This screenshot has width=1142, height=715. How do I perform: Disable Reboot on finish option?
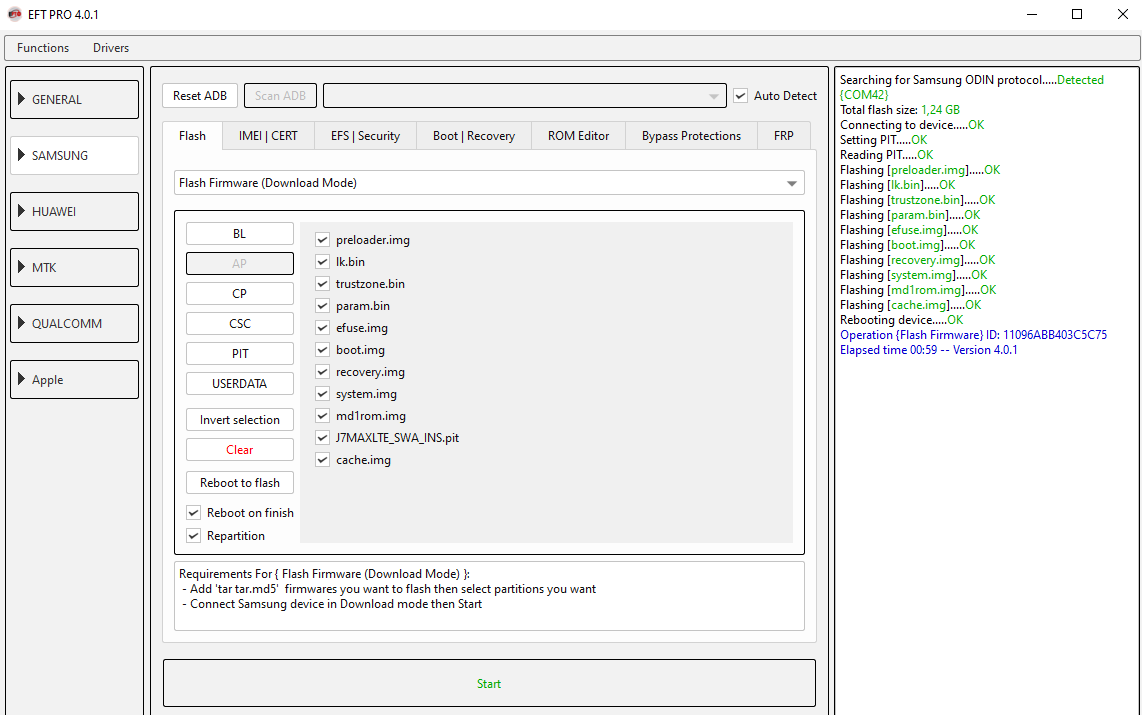coord(194,513)
